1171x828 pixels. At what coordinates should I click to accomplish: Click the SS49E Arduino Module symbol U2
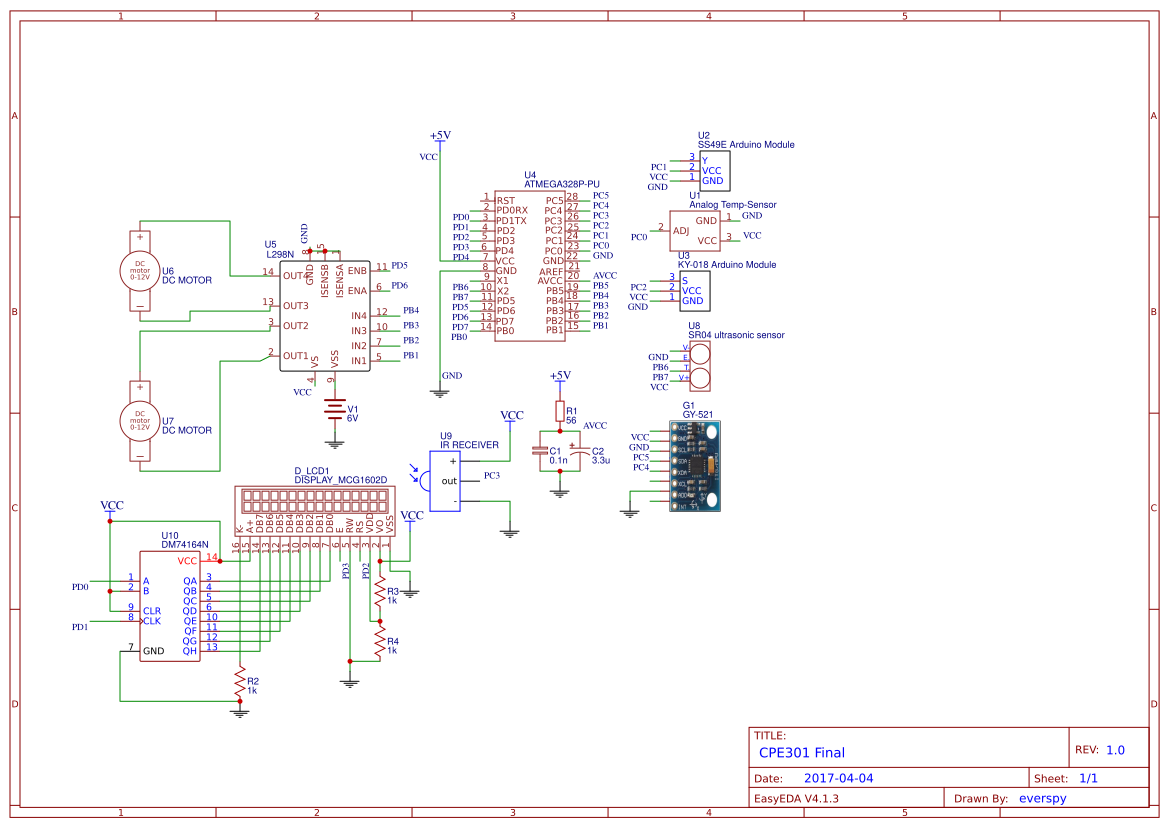[715, 170]
